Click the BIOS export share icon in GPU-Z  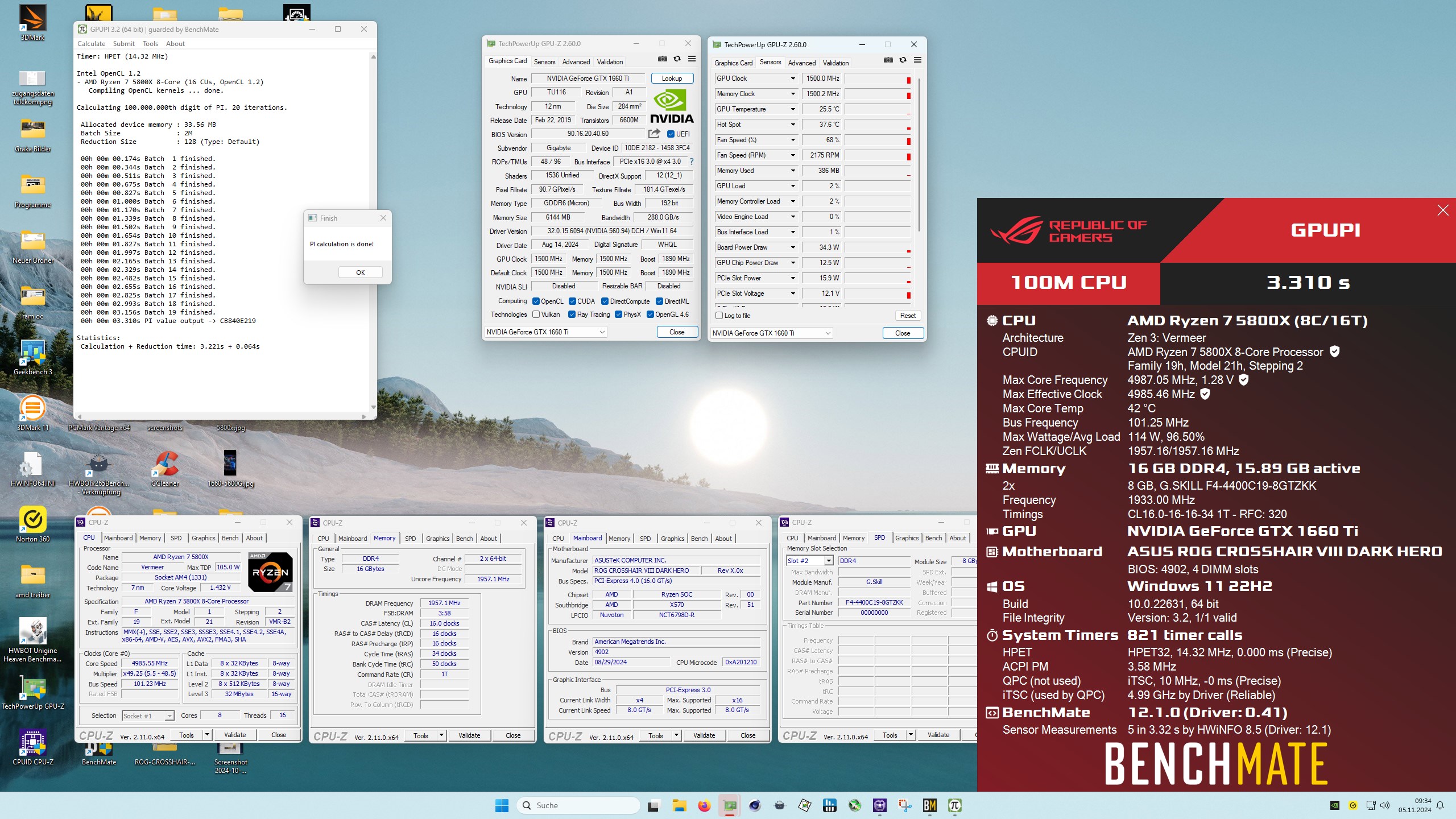click(654, 134)
